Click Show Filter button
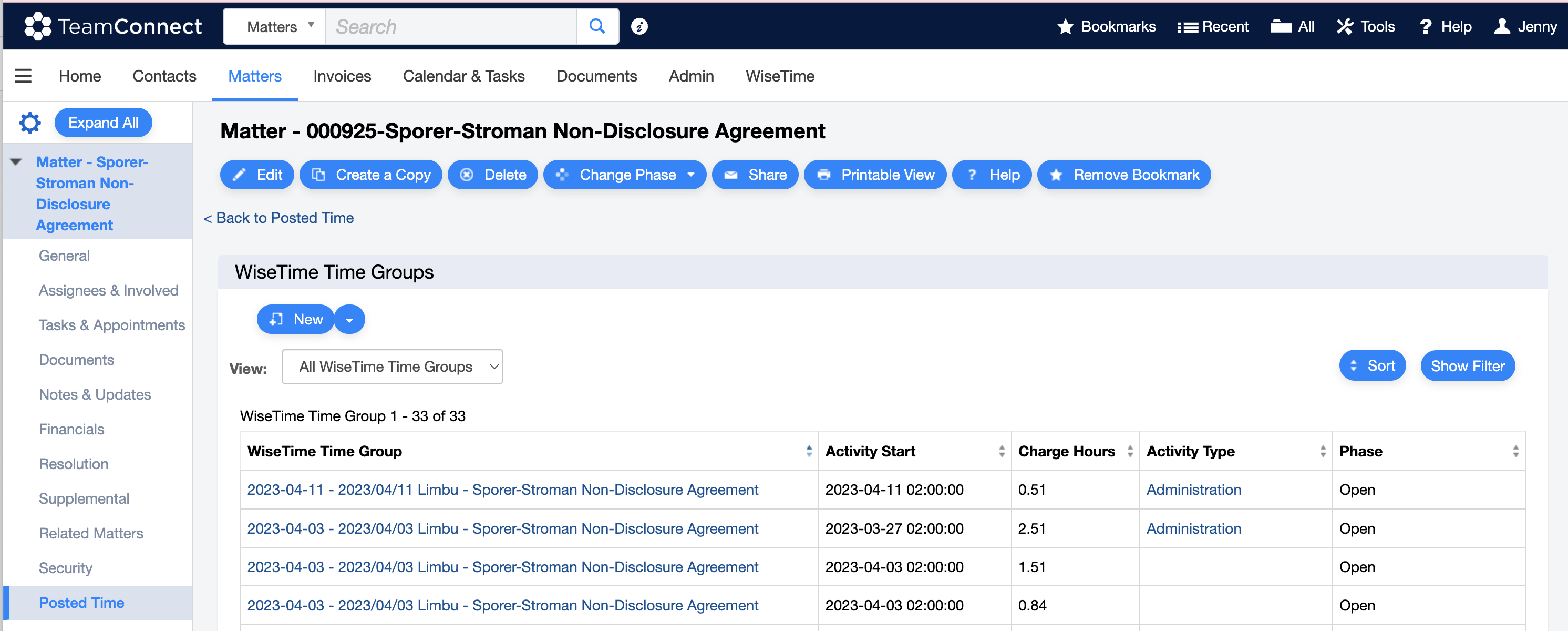Viewport: 1568px width, 631px height. pos(1467,365)
